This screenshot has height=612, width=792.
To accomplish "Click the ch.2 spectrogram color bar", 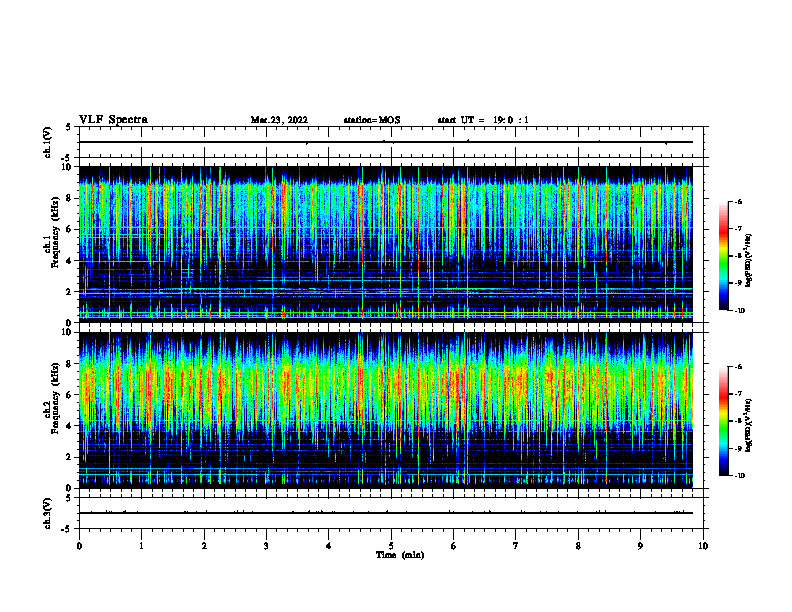I will coord(723,421).
